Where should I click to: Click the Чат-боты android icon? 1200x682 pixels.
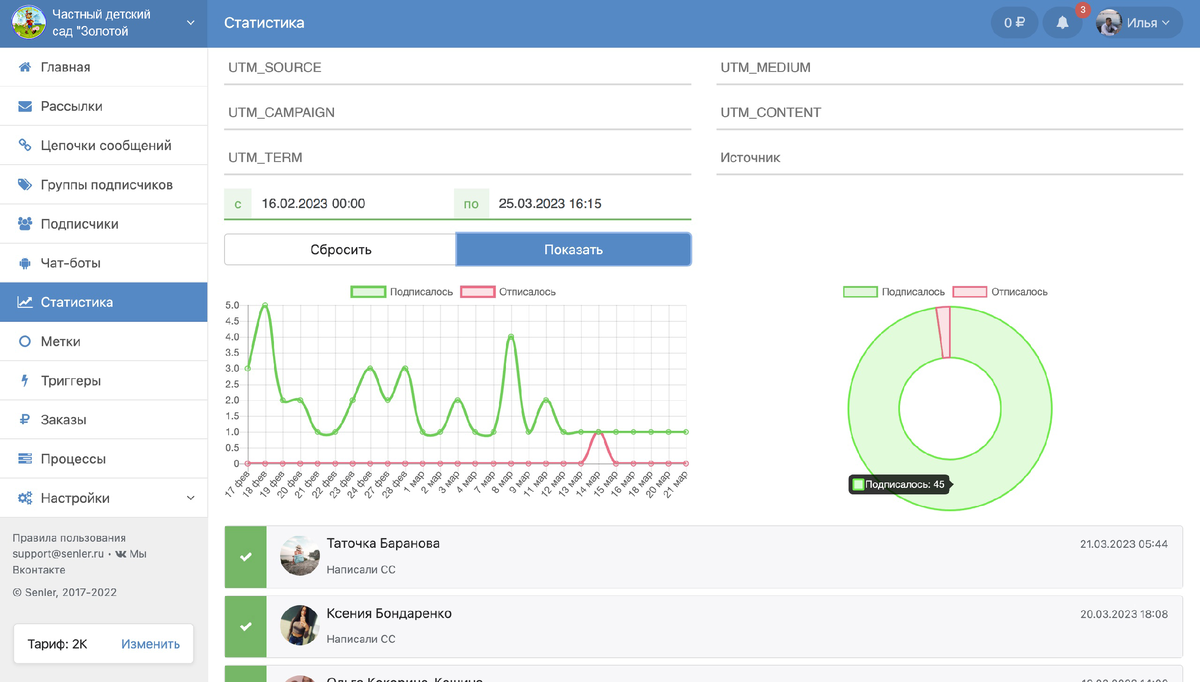click(25, 263)
